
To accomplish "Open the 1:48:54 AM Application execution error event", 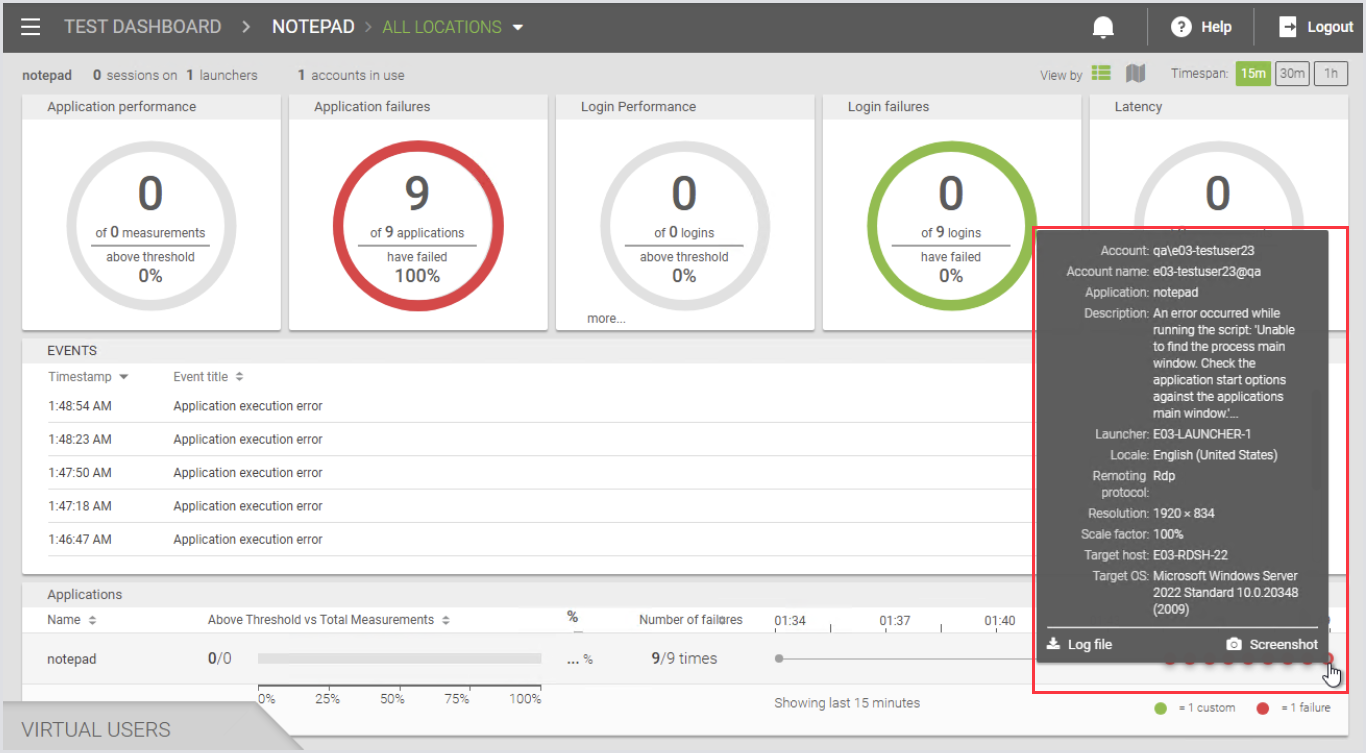I will pos(247,406).
